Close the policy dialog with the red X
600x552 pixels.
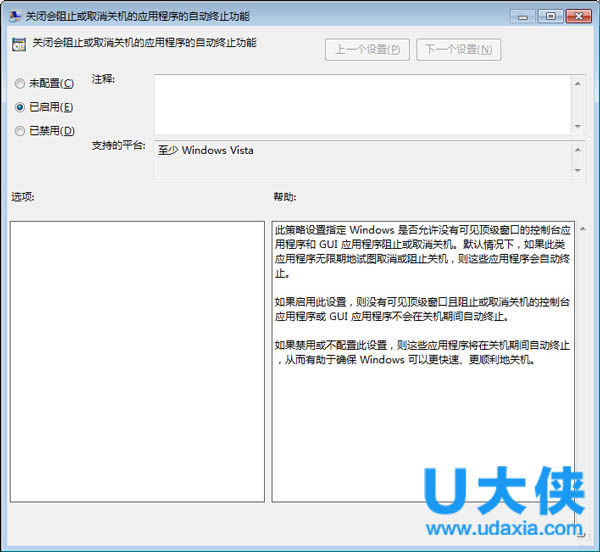[x=579, y=16]
